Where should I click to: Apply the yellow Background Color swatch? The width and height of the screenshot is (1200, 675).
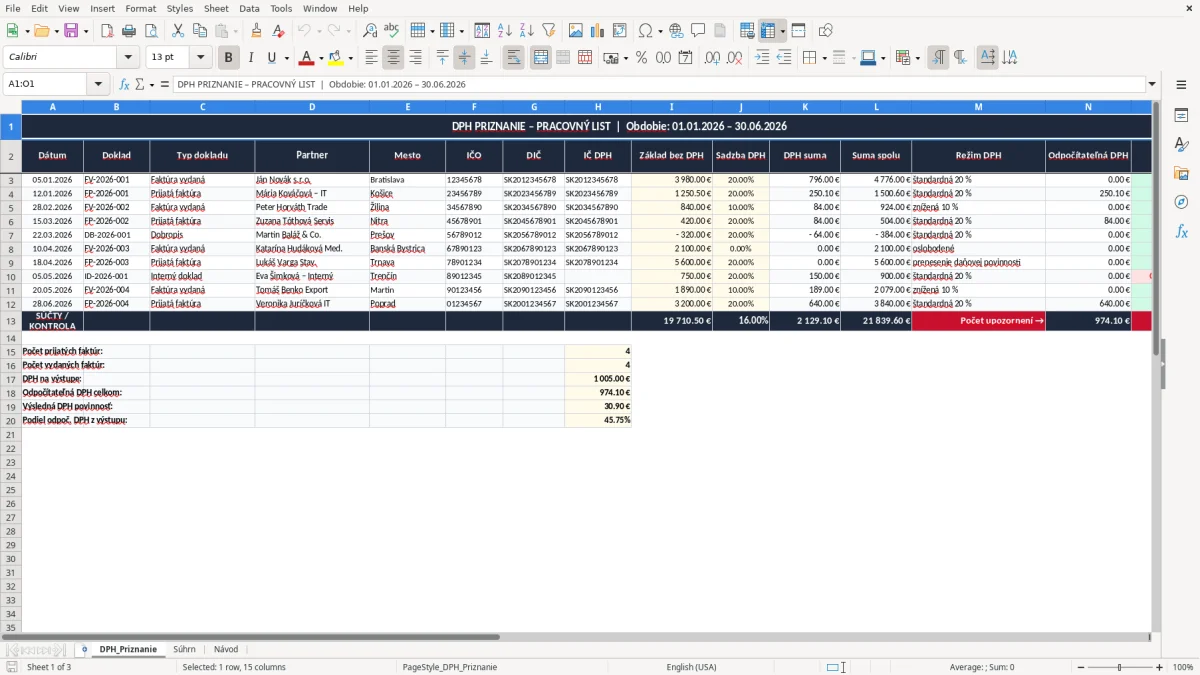(336, 58)
